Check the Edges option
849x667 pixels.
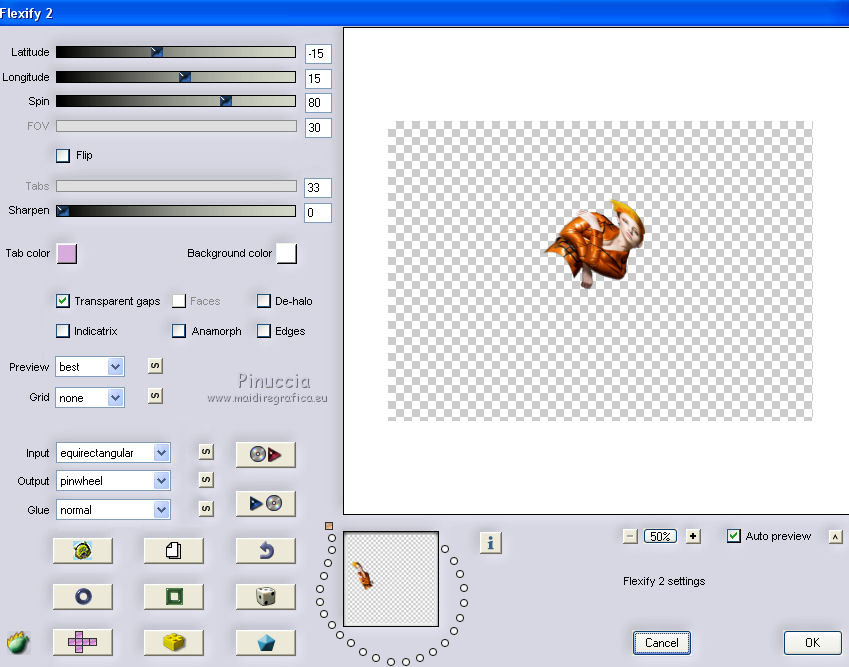pyautogui.click(x=264, y=331)
